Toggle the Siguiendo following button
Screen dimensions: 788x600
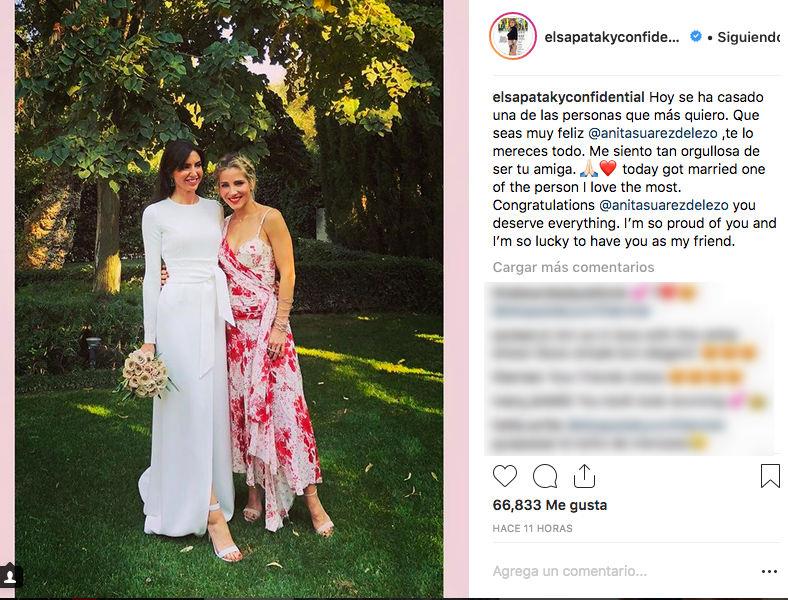click(749, 37)
